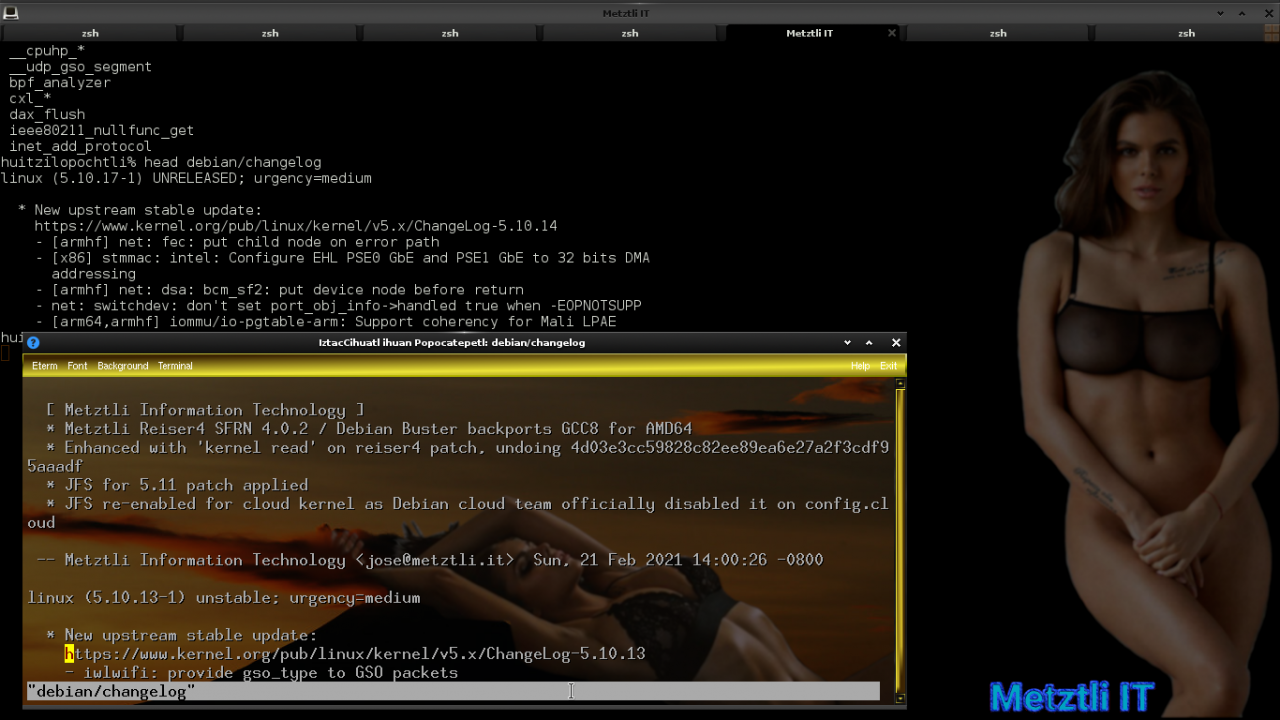Click 'Sun, 21 Feb 2021 14:00:26 -0800' timestamp
Viewport: 1280px width, 720px height.
pos(678,560)
